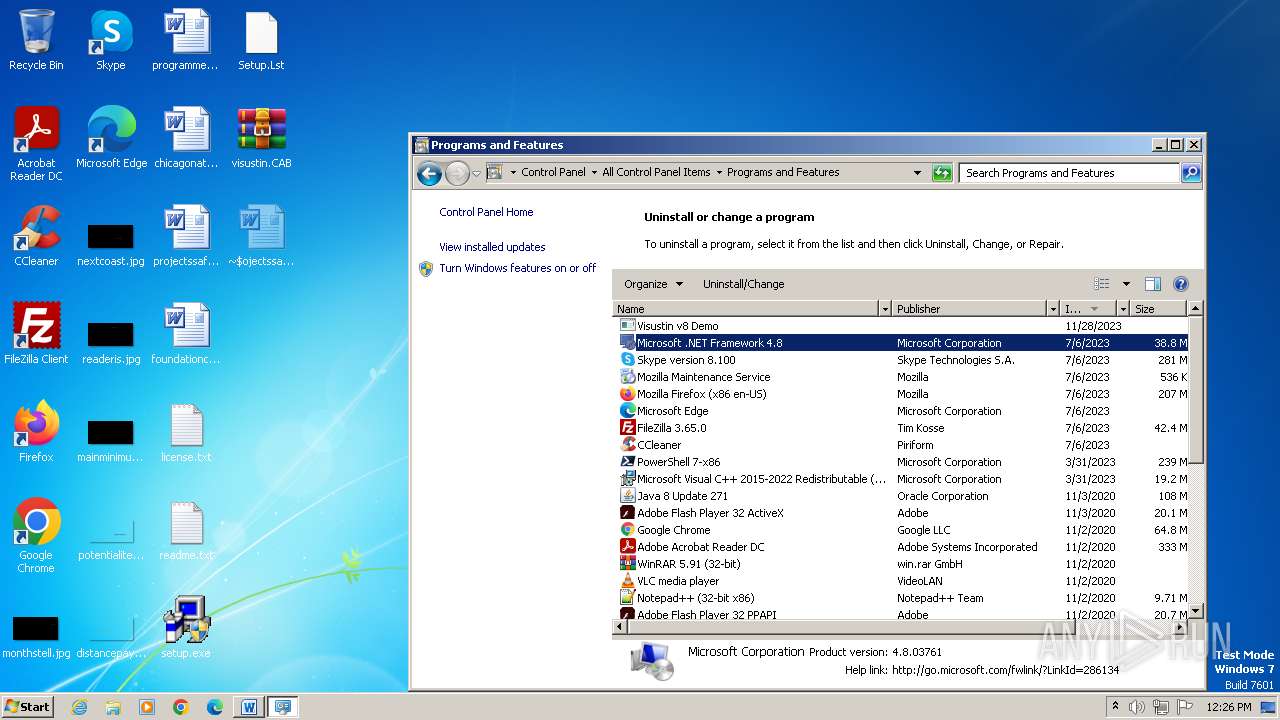Sort by the Publisher column header
The image size is (1280, 720).
[x=968, y=309]
